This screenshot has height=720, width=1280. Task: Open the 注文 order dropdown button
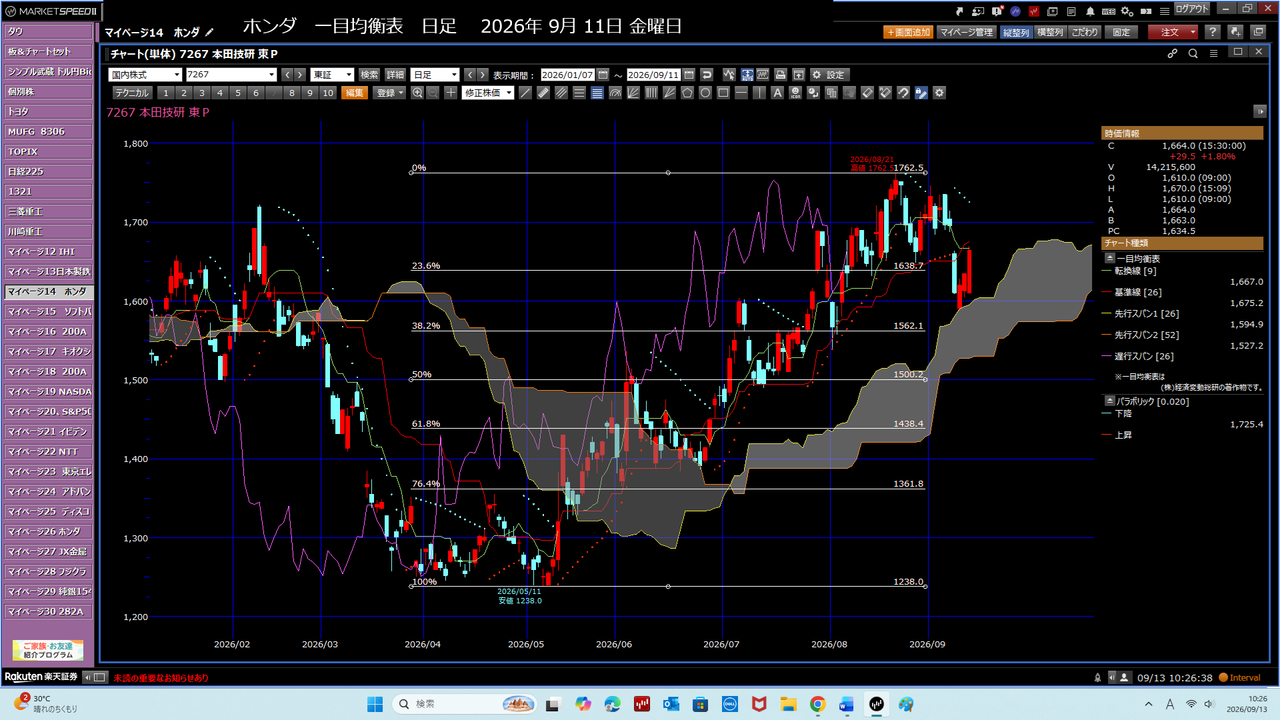tap(1173, 32)
